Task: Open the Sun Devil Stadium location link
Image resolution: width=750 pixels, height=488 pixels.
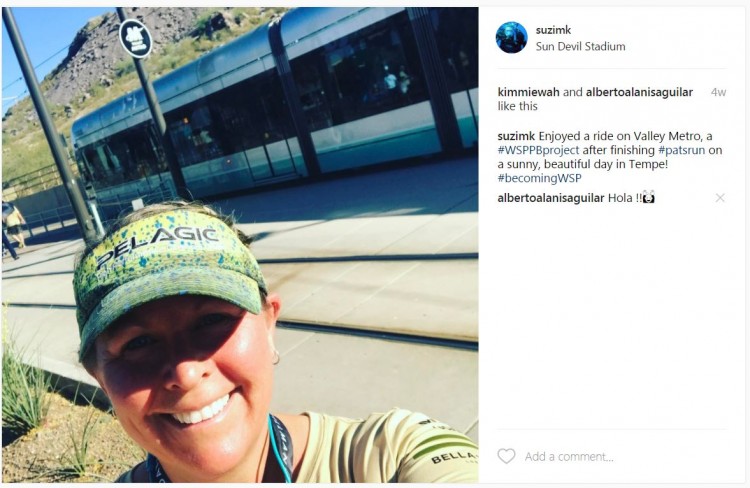Action: pyautogui.click(x=580, y=46)
